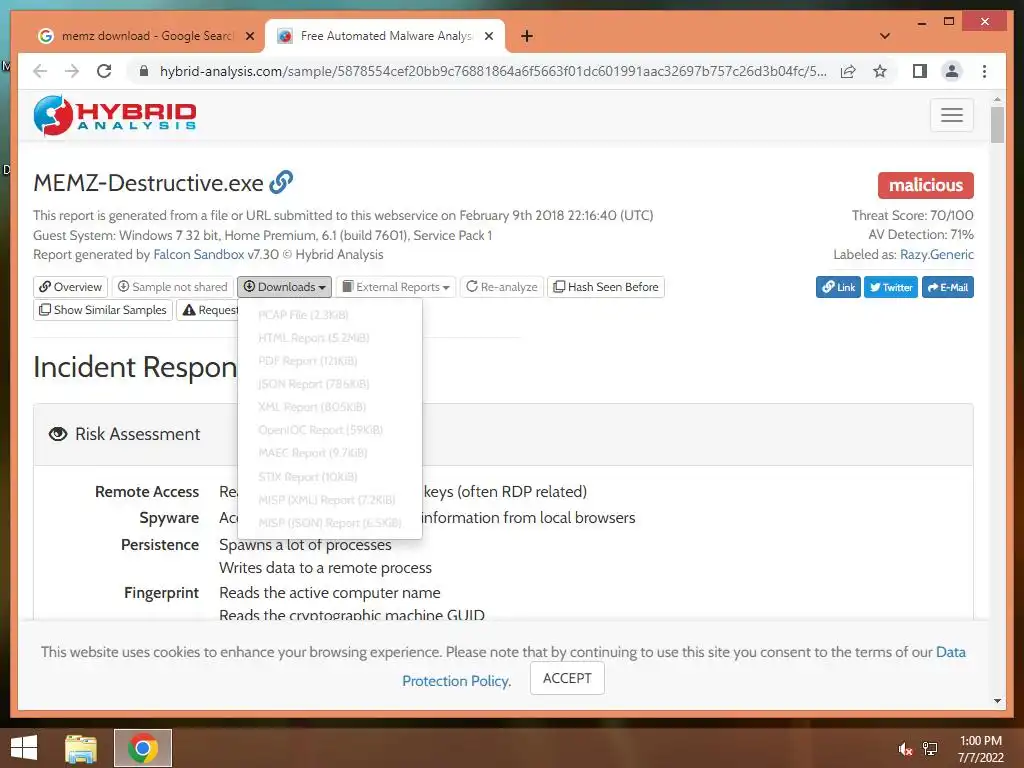Click the 'Threat Score: 70/100' text
1024x768 pixels.
(912, 216)
